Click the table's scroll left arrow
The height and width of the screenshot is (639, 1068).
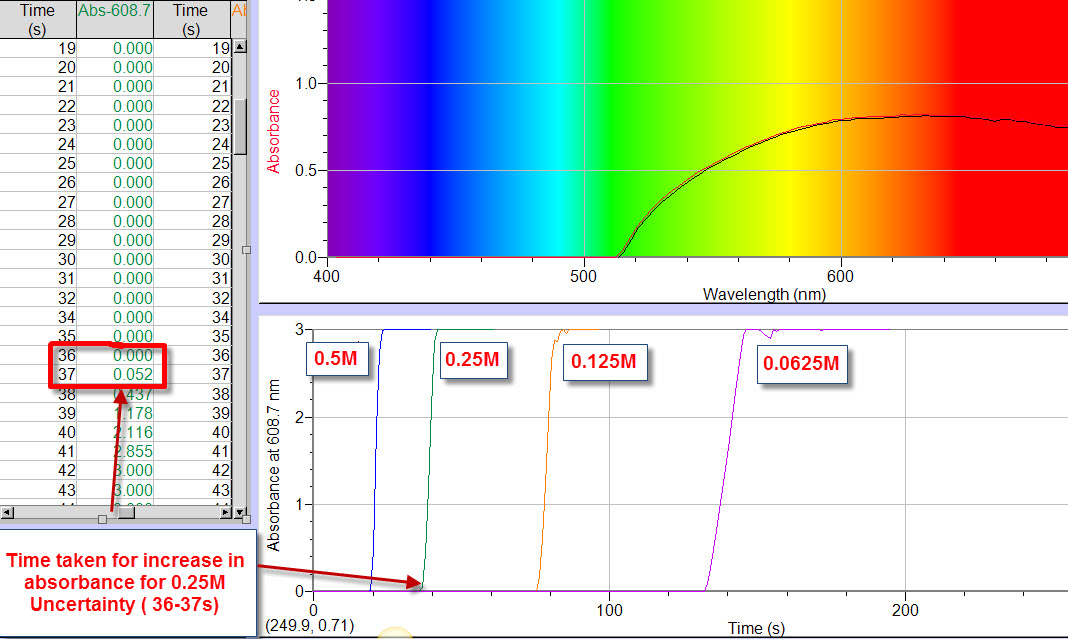7,512
